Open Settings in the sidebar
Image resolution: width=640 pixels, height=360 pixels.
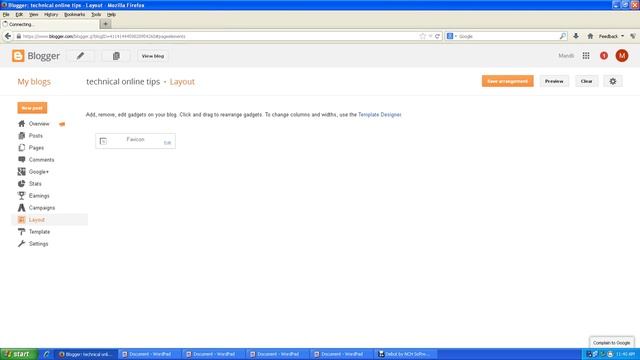pos(38,244)
